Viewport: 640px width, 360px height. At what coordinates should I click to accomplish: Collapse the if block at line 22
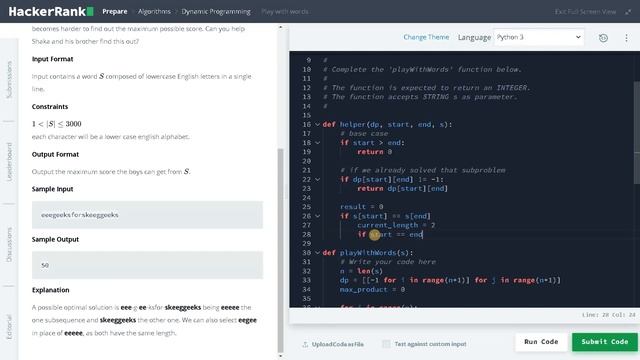tap(317, 180)
